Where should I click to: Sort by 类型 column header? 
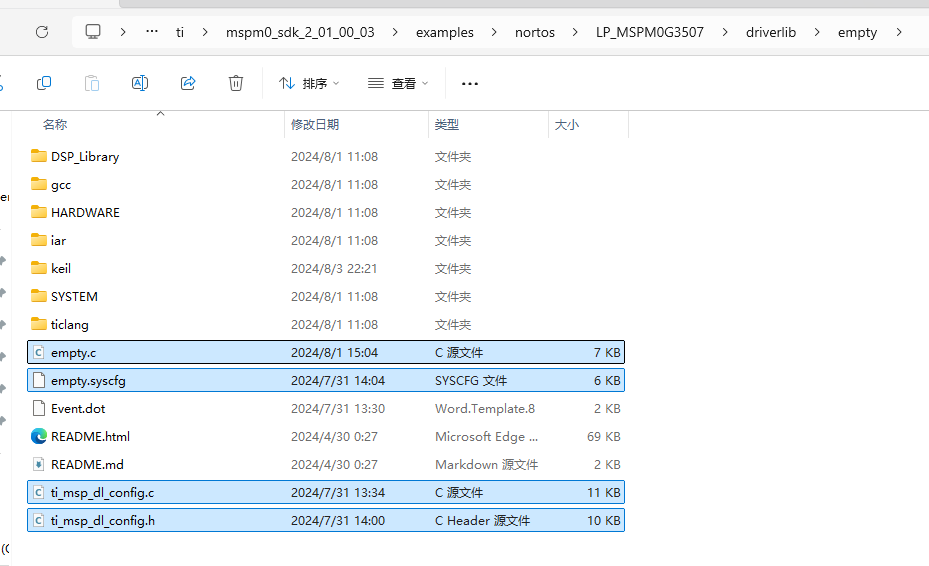tap(447, 124)
